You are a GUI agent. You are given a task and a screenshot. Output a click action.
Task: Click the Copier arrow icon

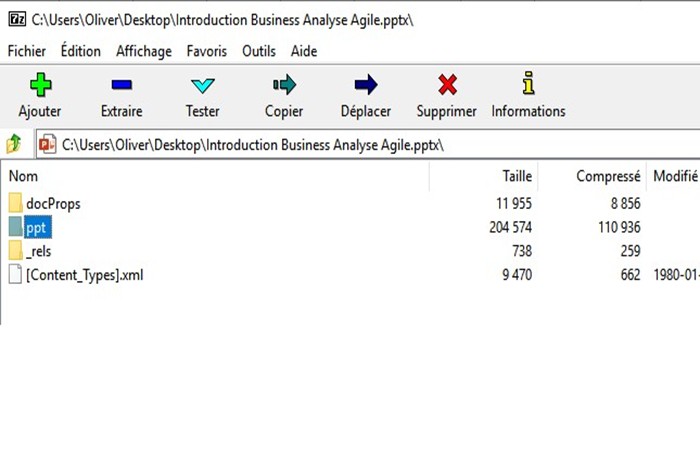click(x=284, y=84)
